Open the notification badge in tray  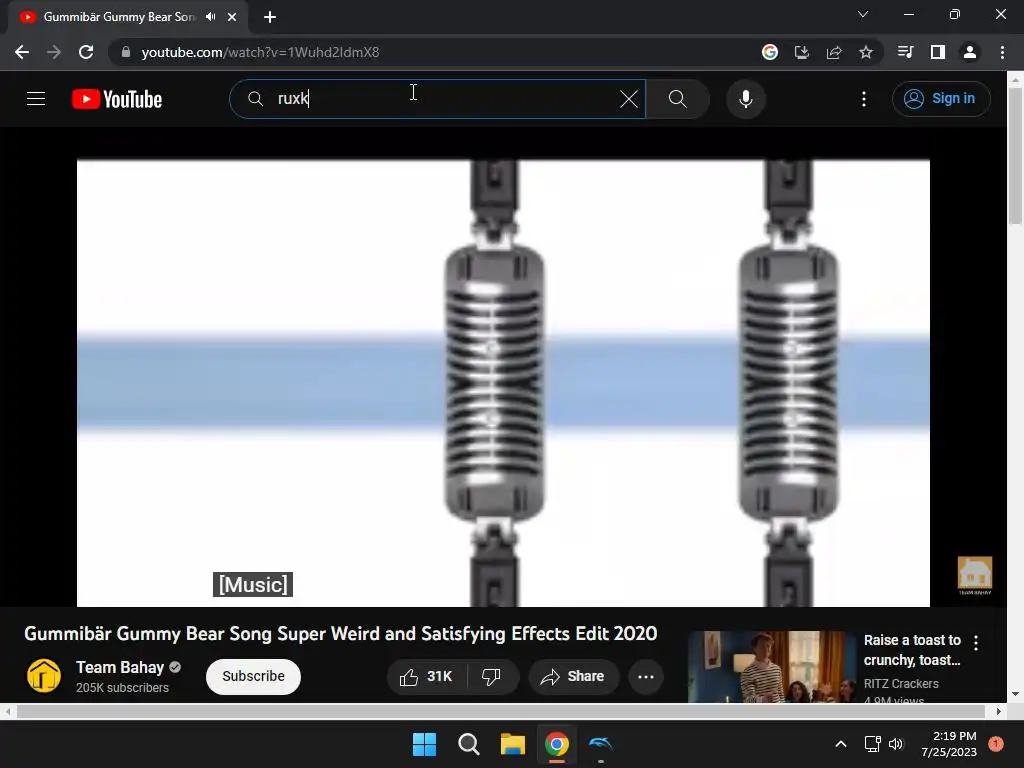[996, 744]
